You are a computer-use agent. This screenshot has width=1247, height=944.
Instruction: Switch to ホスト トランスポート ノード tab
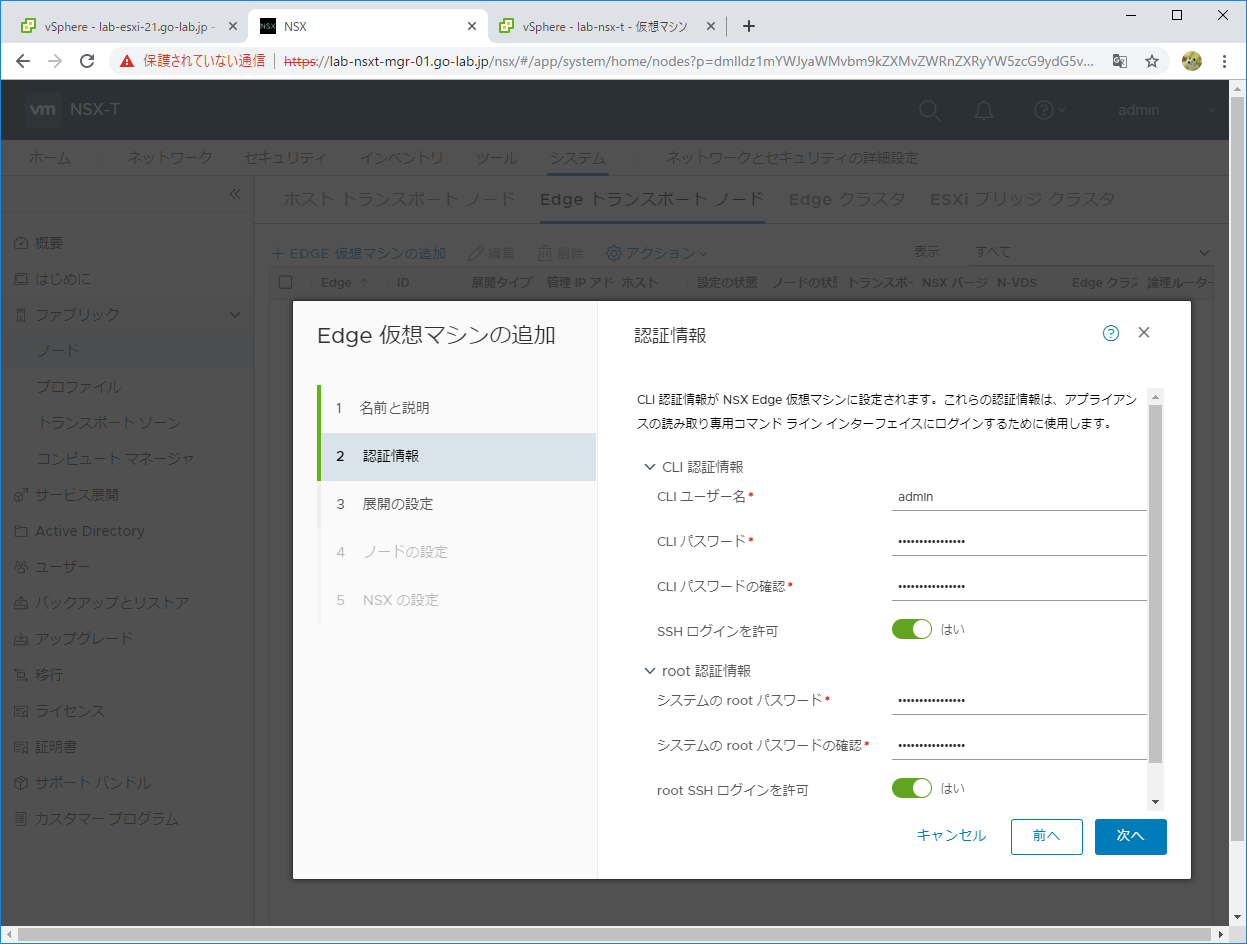pyautogui.click(x=399, y=199)
